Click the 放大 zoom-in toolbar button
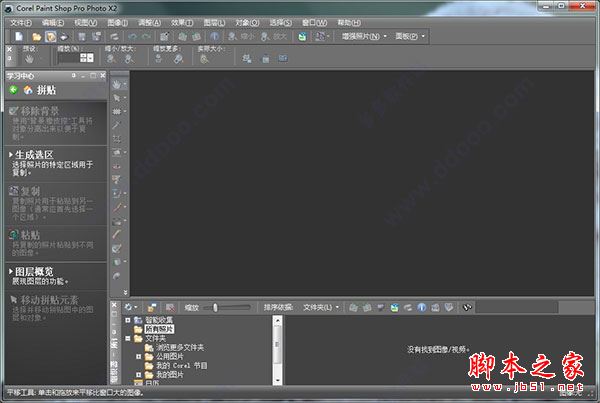 274,37
